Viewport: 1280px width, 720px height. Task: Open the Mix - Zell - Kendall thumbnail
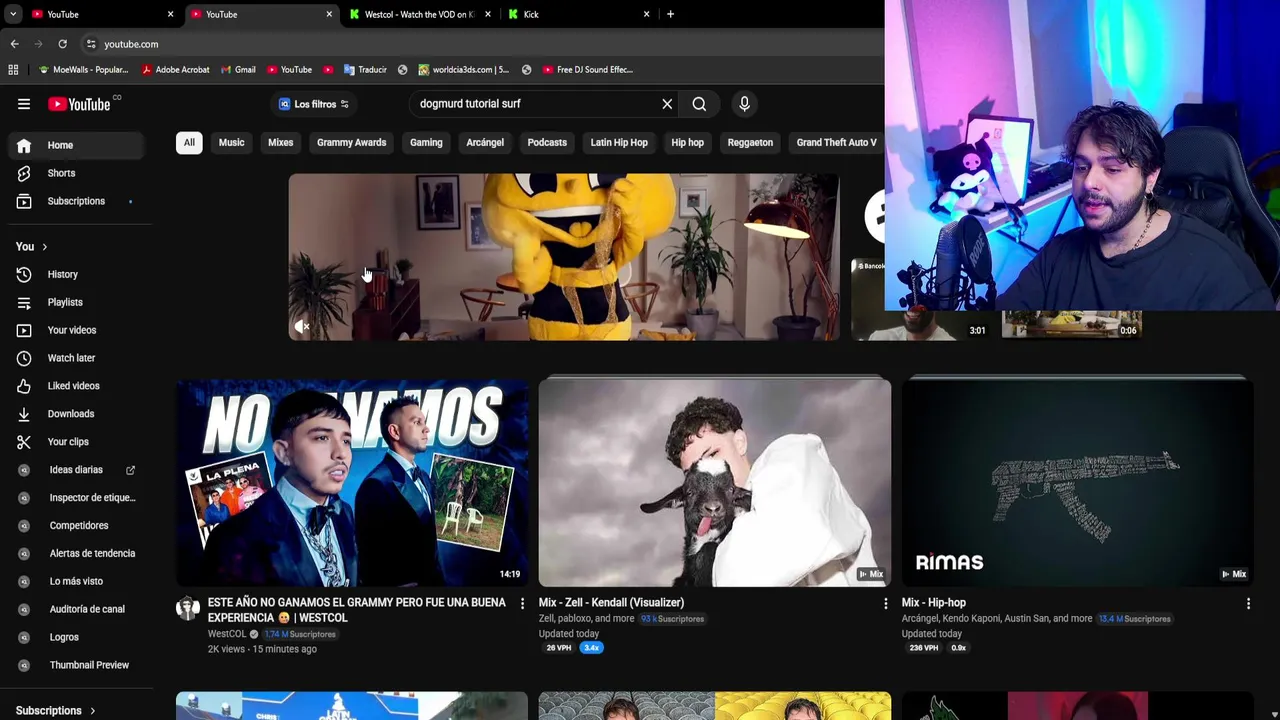tap(715, 482)
